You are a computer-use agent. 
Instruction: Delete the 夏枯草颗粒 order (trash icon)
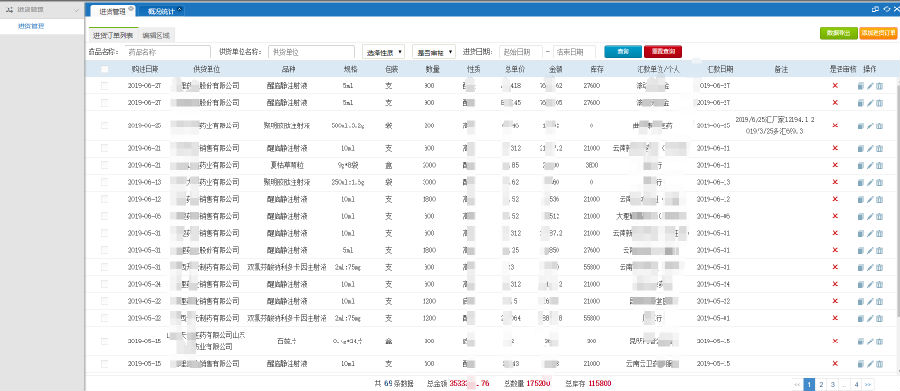879,165
